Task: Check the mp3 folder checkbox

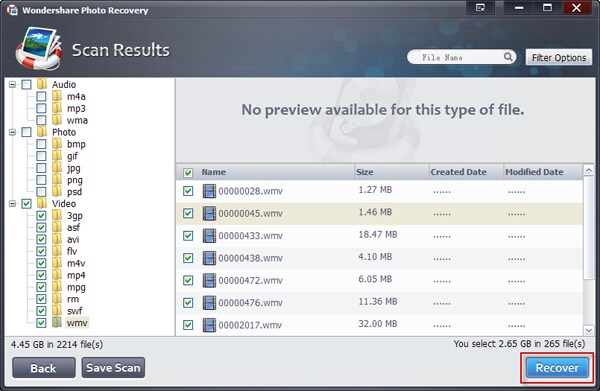Action: pyautogui.click(x=41, y=108)
